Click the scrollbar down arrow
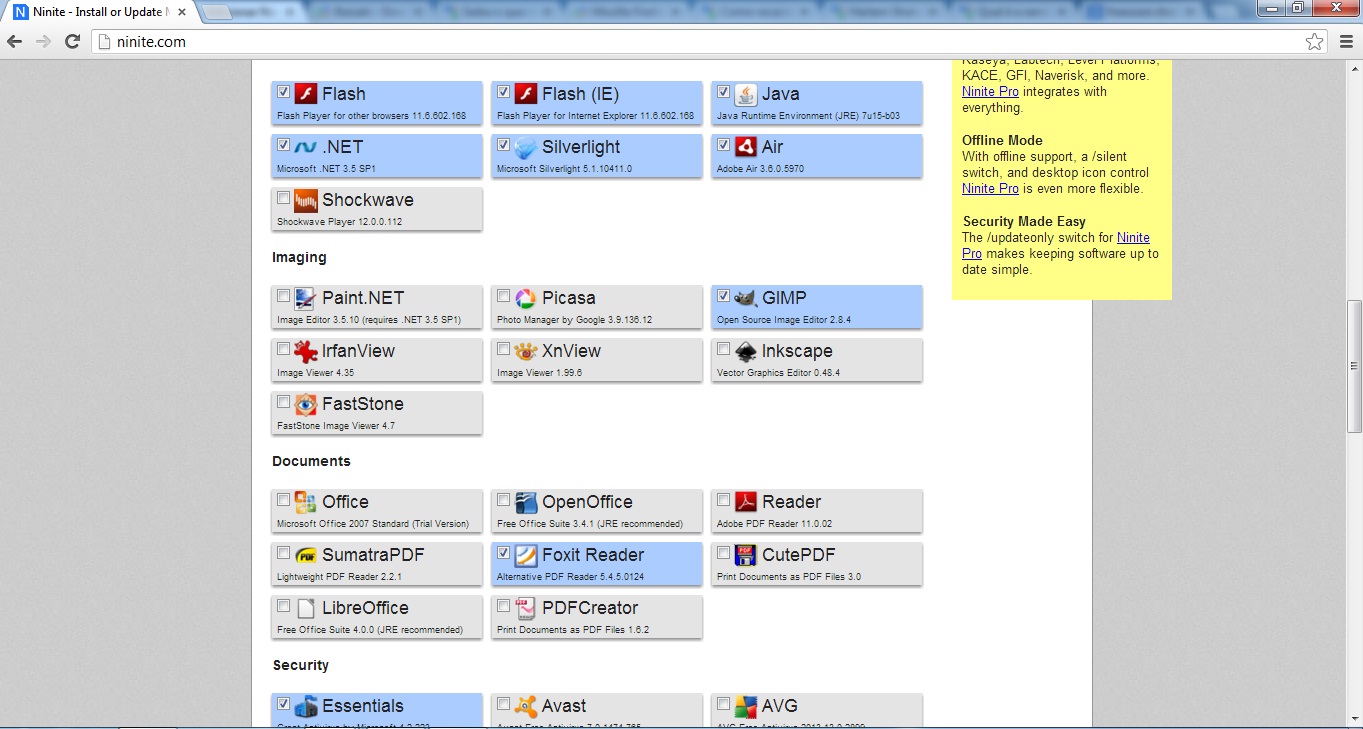The image size is (1363, 729). pos(1354,720)
